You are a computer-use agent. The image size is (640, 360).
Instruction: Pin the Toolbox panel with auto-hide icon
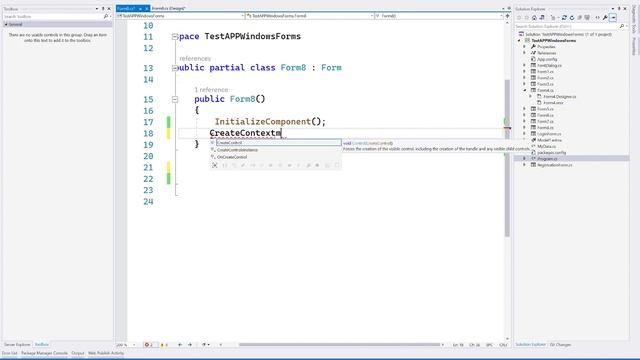coord(103,9)
